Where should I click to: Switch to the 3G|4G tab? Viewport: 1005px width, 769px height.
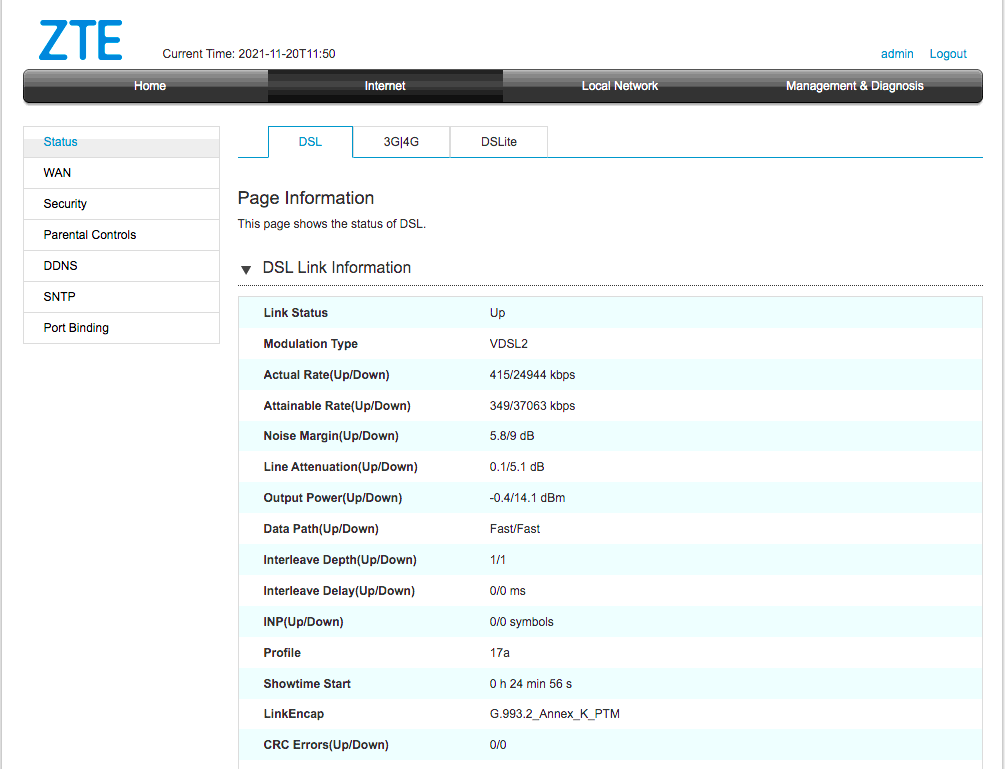401,142
